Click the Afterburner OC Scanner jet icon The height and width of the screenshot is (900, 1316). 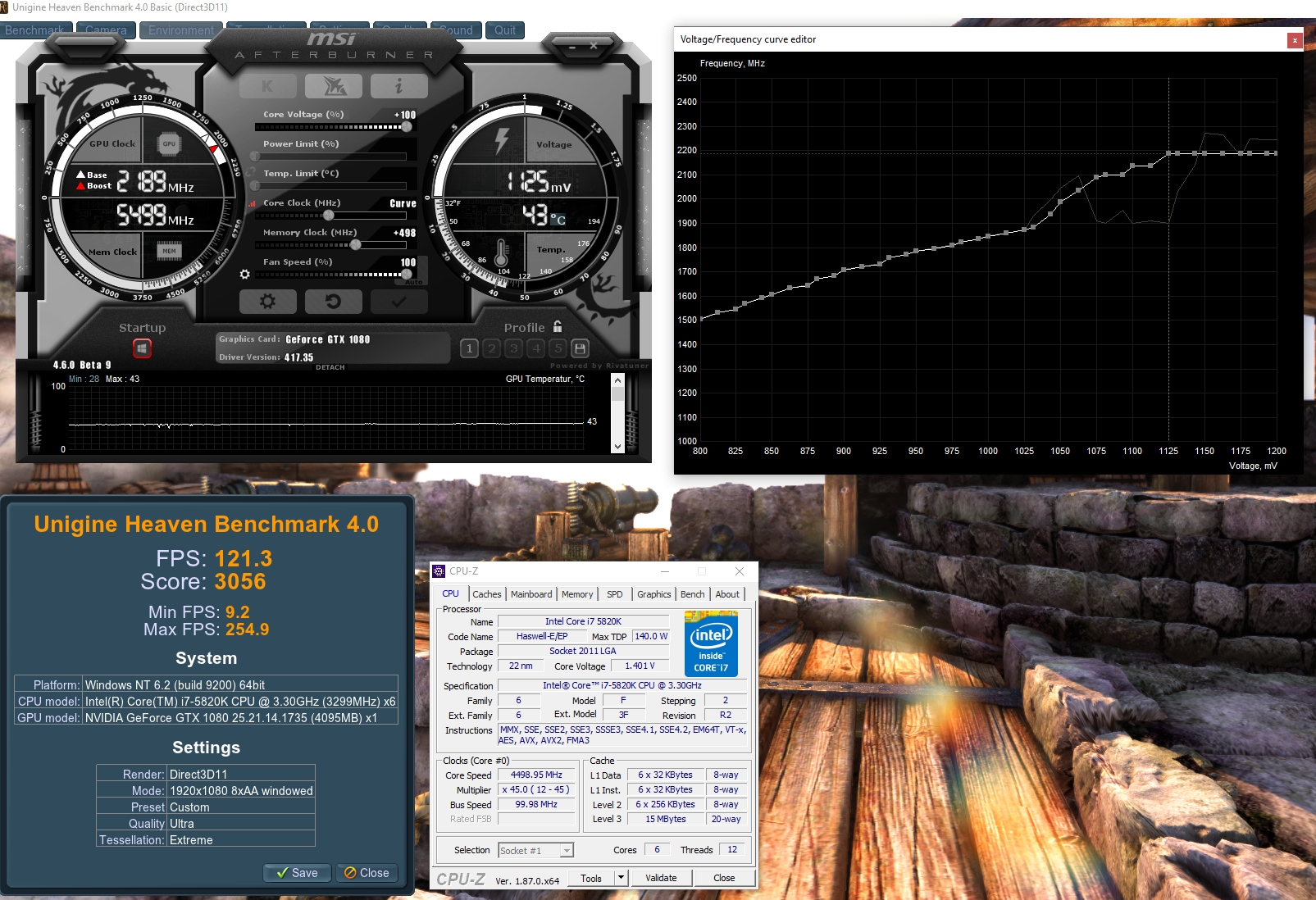coord(334,85)
